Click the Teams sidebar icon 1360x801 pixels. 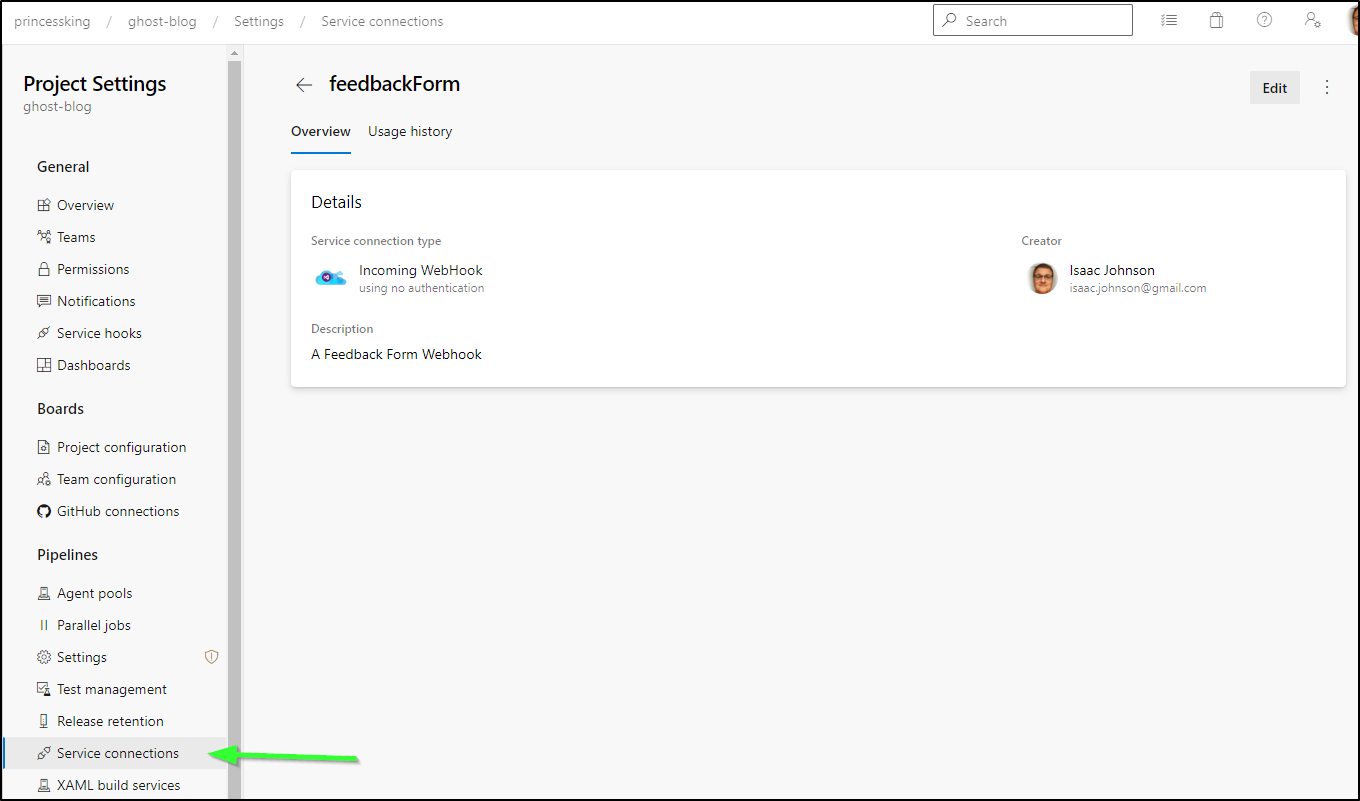coord(44,237)
